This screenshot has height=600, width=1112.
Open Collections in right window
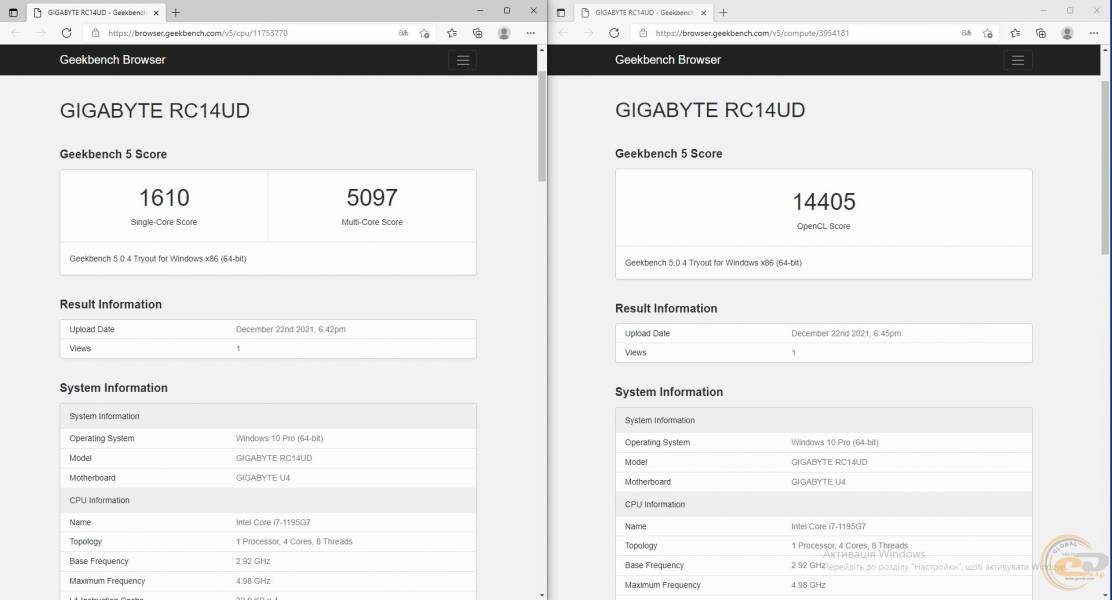pyautogui.click(x=1040, y=33)
